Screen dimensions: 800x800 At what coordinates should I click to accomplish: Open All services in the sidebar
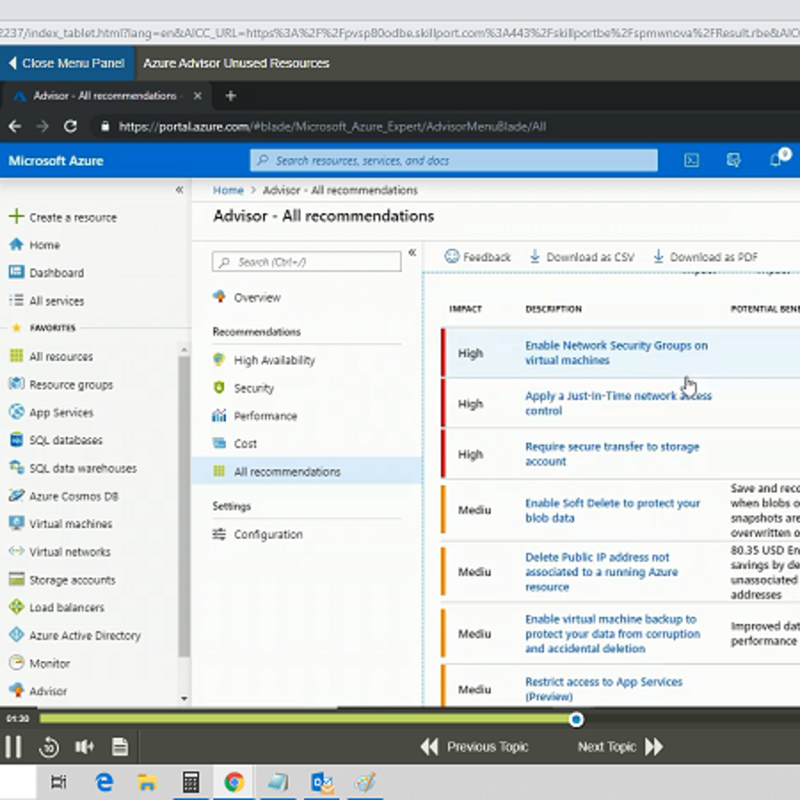point(46,301)
